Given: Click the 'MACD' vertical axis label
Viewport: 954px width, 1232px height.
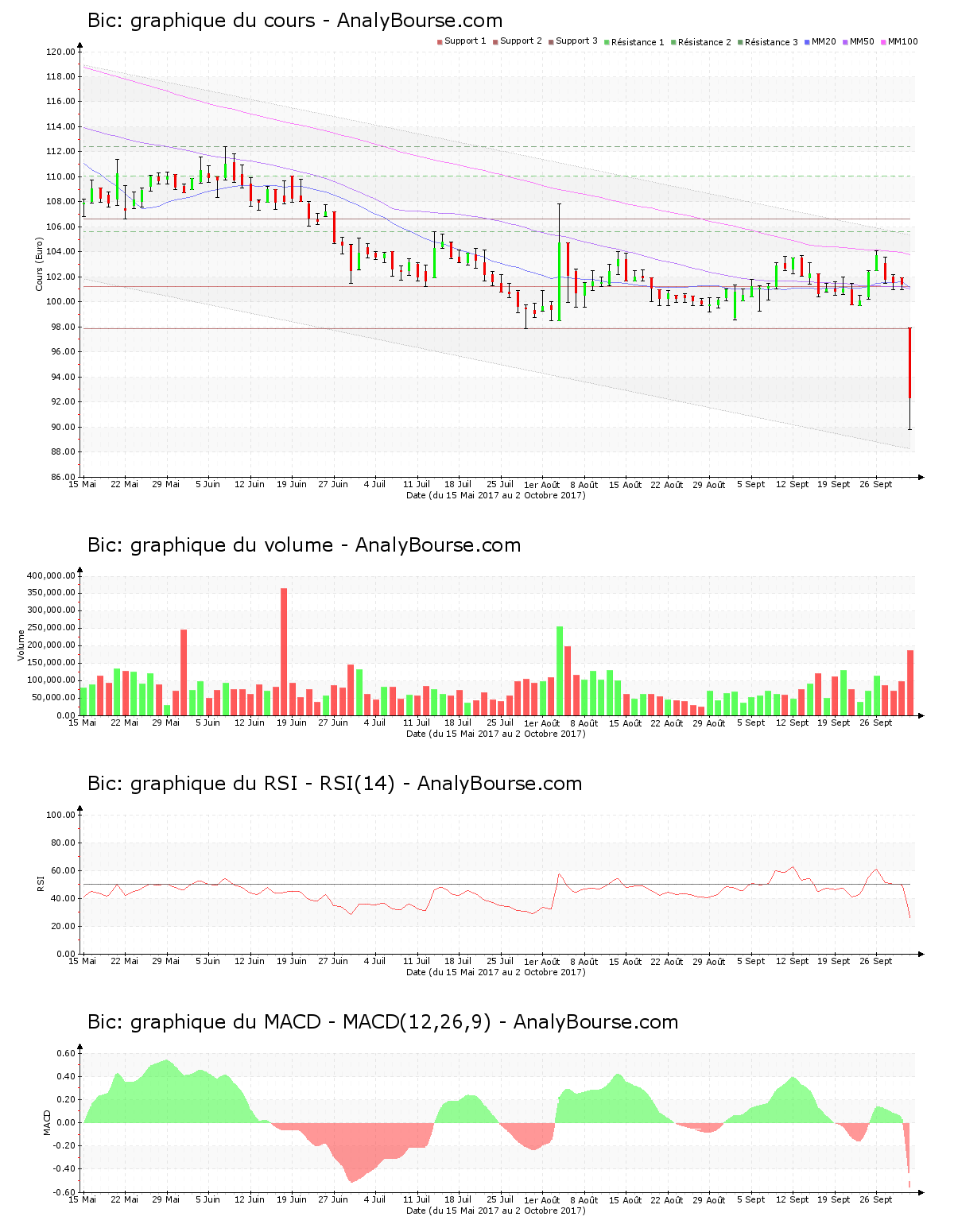Looking at the screenshot, I should 47,1122.
